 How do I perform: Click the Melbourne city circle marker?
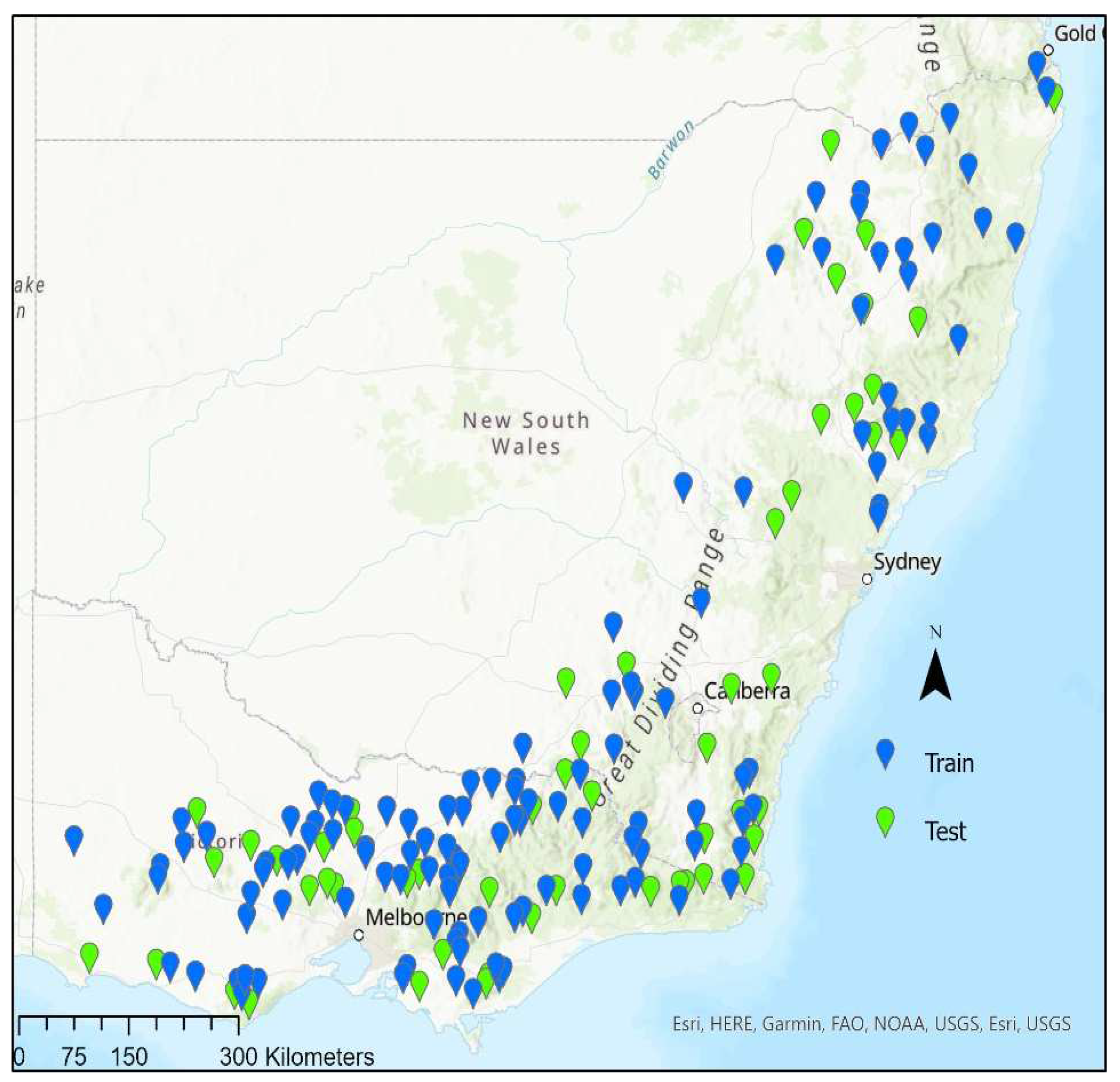(358, 935)
